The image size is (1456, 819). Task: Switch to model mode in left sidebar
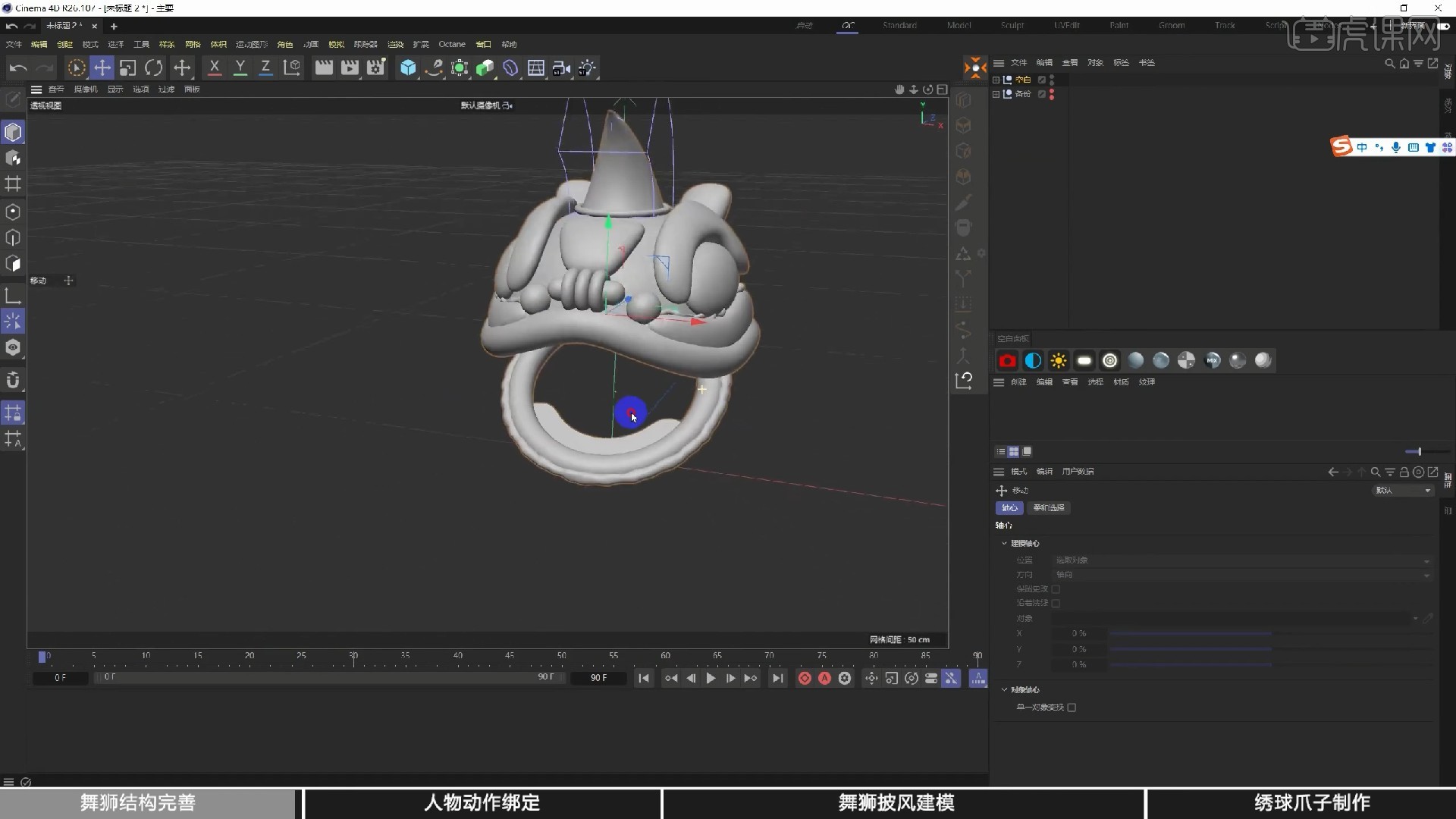point(13,132)
